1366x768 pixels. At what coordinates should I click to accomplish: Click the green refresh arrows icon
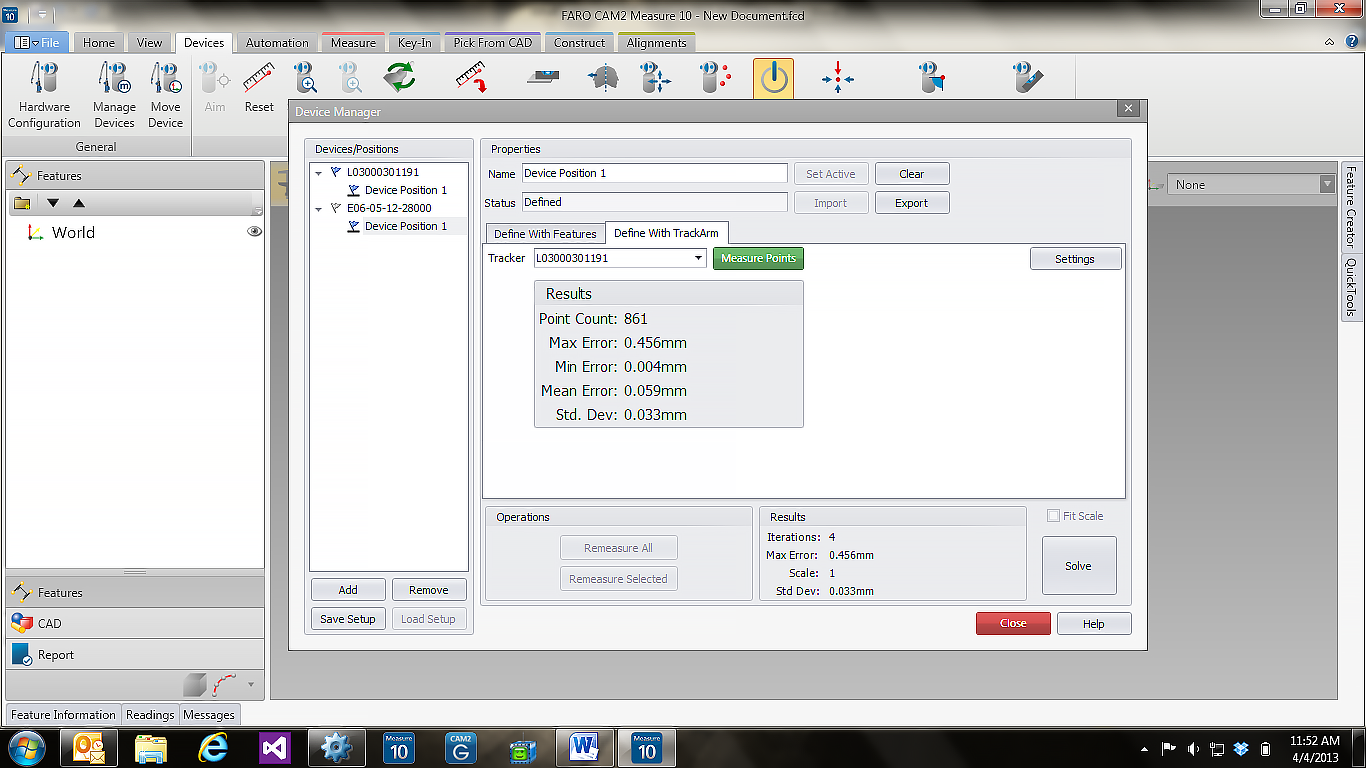(400, 78)
